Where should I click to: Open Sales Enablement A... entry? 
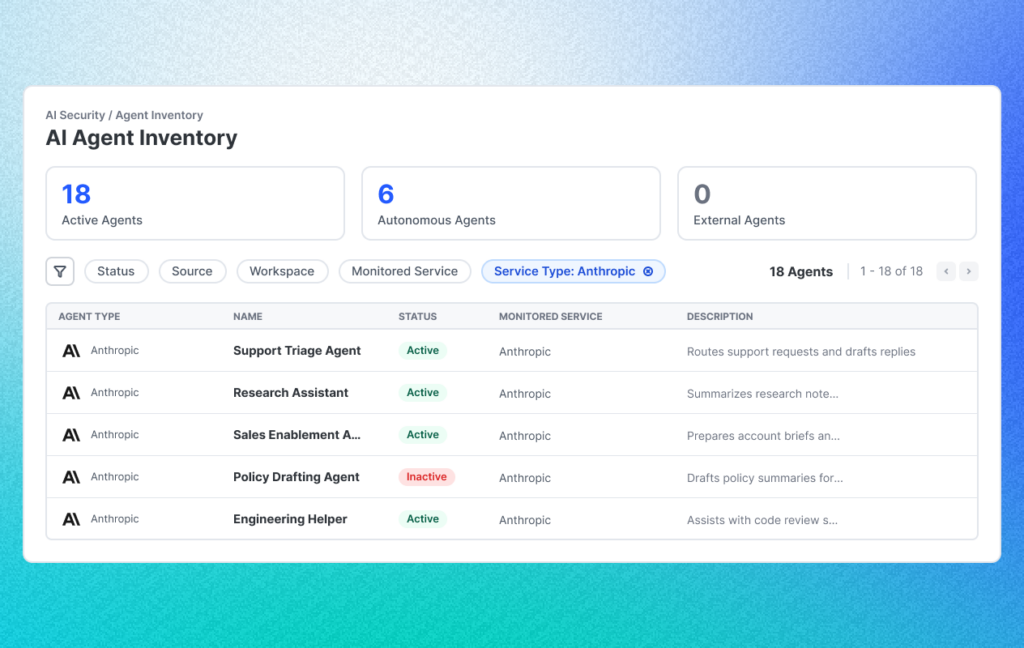pyautogui.click(x=297, y=435)
